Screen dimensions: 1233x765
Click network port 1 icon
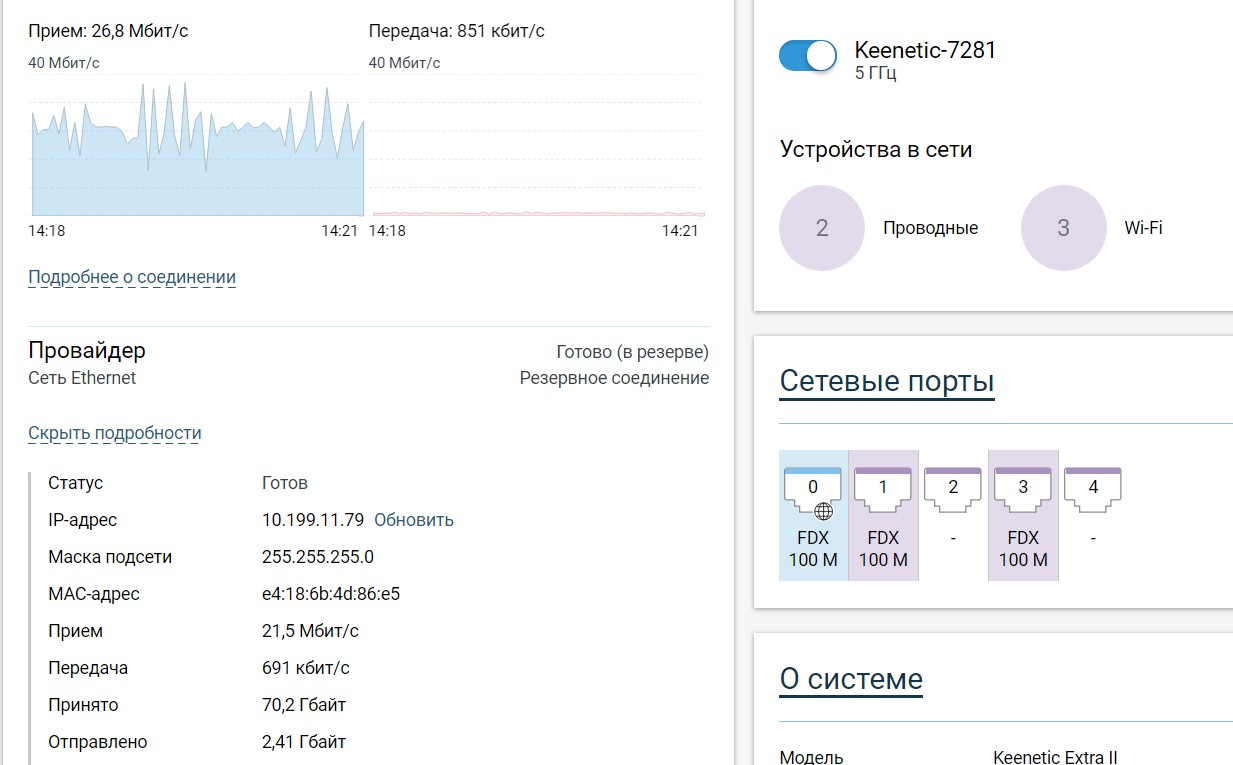tap(883, 487)
